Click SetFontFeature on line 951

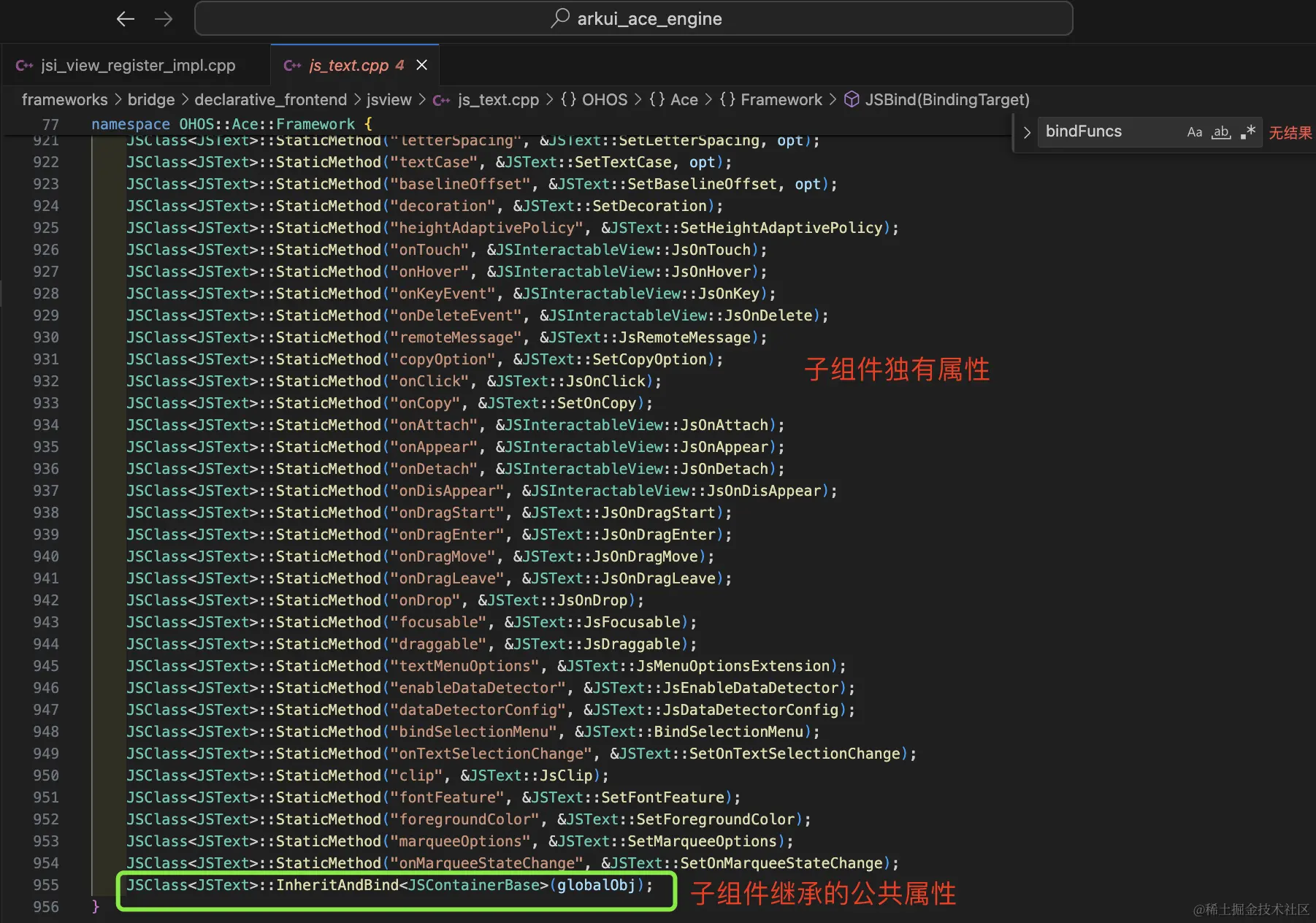(x=662, y=797)
